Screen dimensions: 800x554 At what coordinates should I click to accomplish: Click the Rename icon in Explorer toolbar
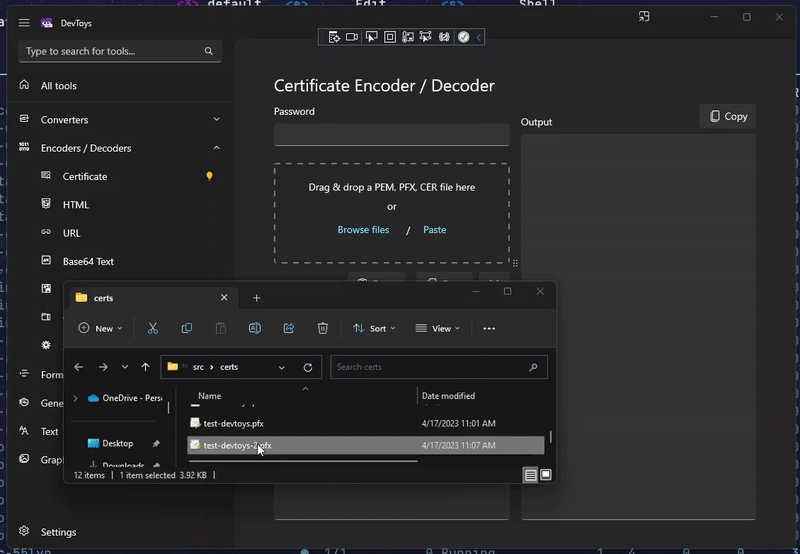pyautogui.click(x=255, y=329)
